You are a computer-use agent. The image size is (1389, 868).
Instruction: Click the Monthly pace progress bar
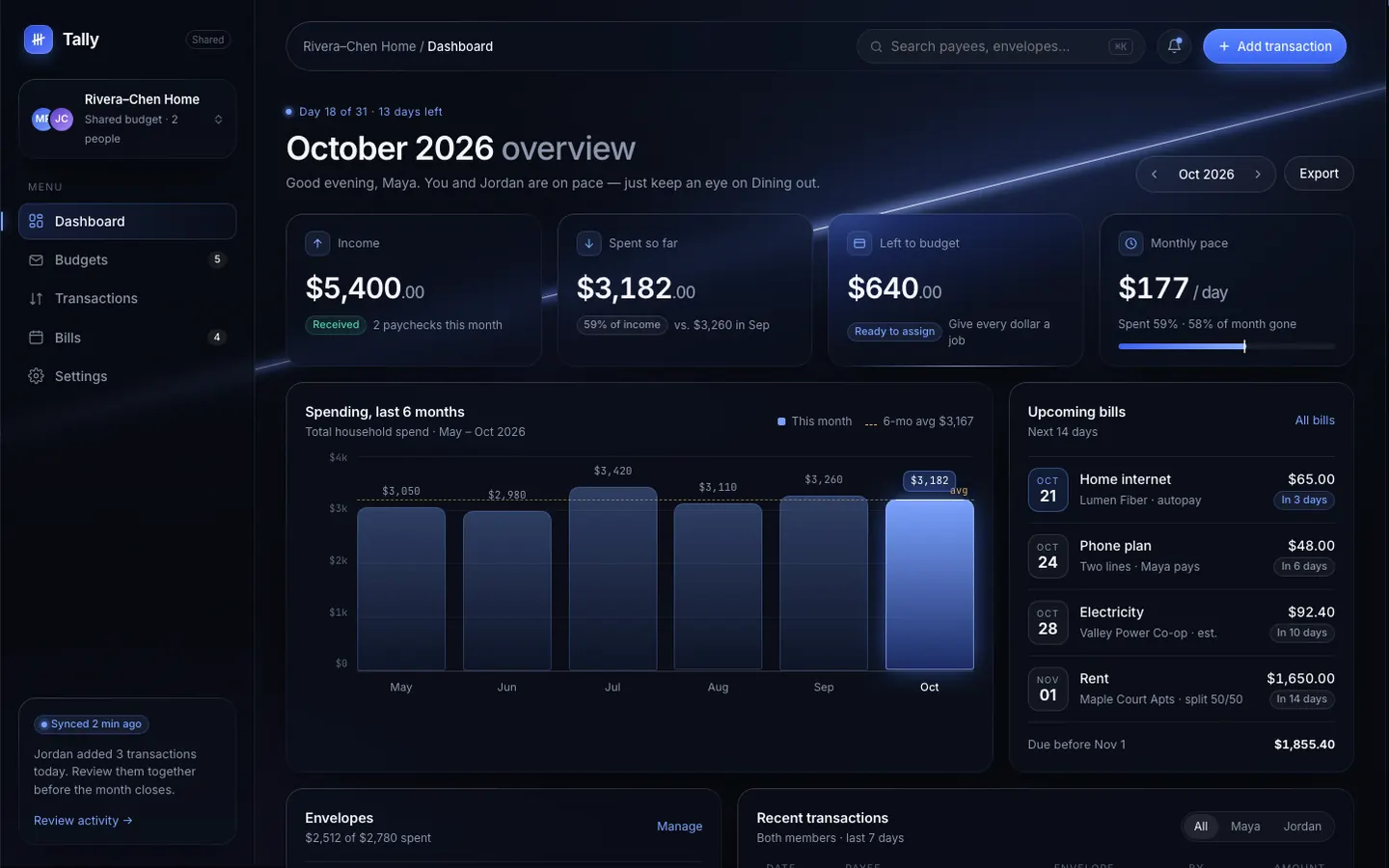1227,346
